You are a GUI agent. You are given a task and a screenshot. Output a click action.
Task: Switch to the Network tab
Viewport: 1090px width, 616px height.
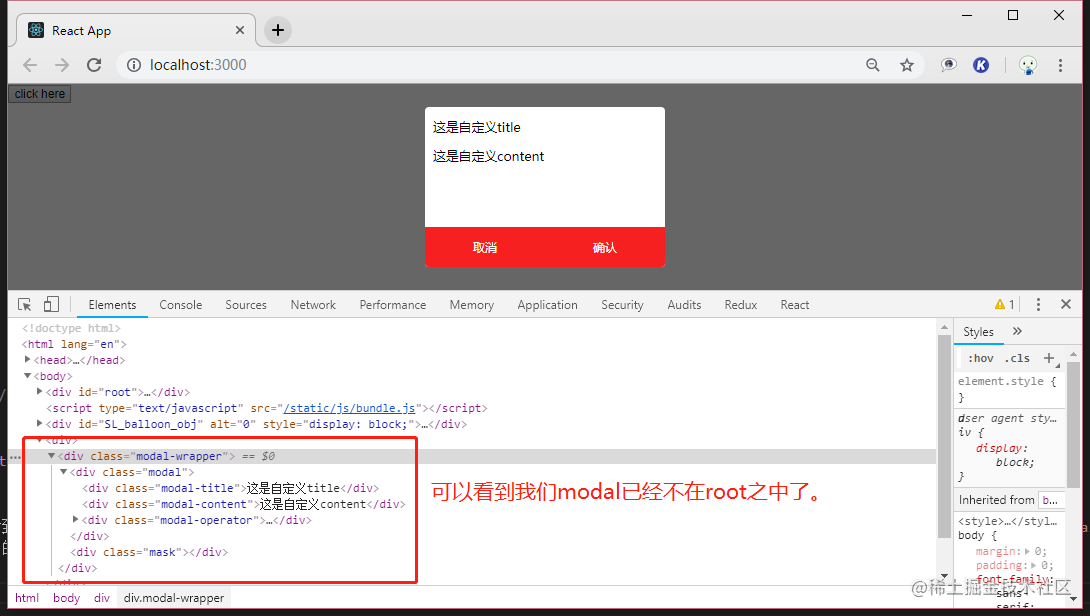click(x=313, y=305)
